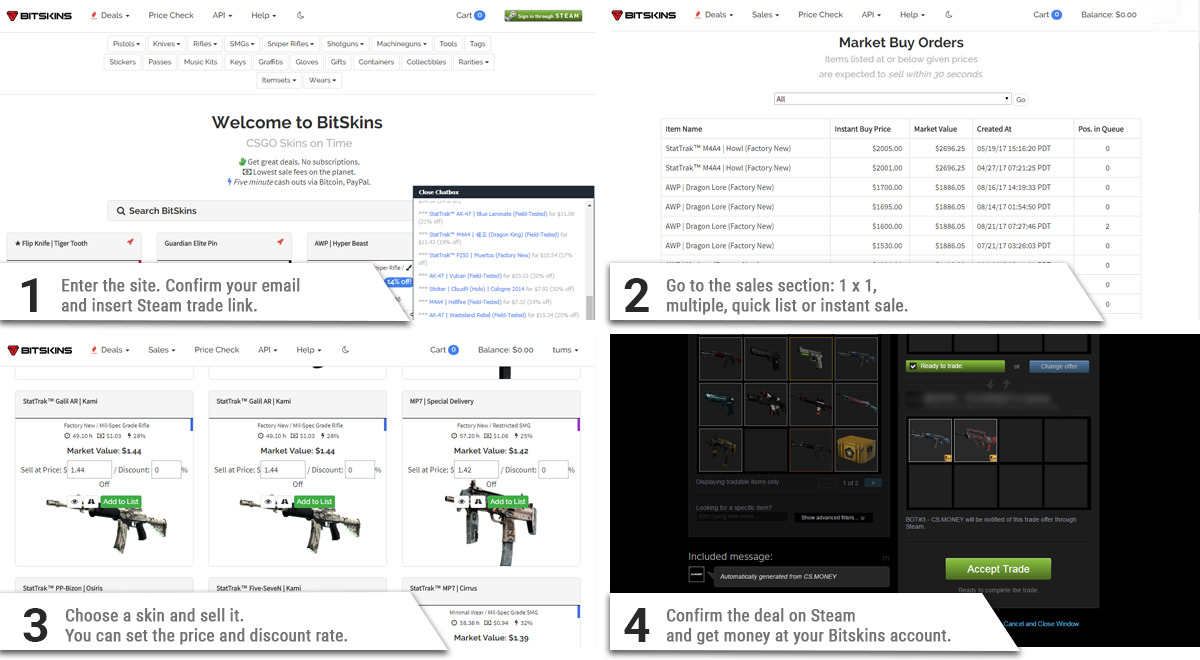
Task: Uncheck the Ready to trade checkbox
Action: 912,366
